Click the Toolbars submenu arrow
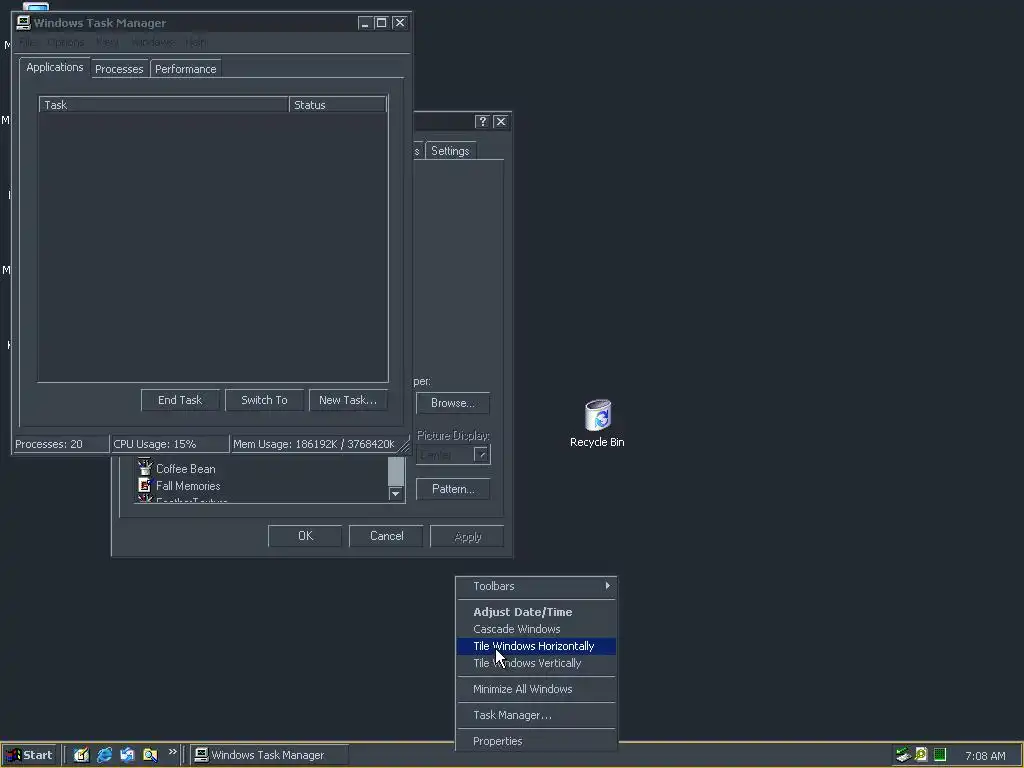 607,586
